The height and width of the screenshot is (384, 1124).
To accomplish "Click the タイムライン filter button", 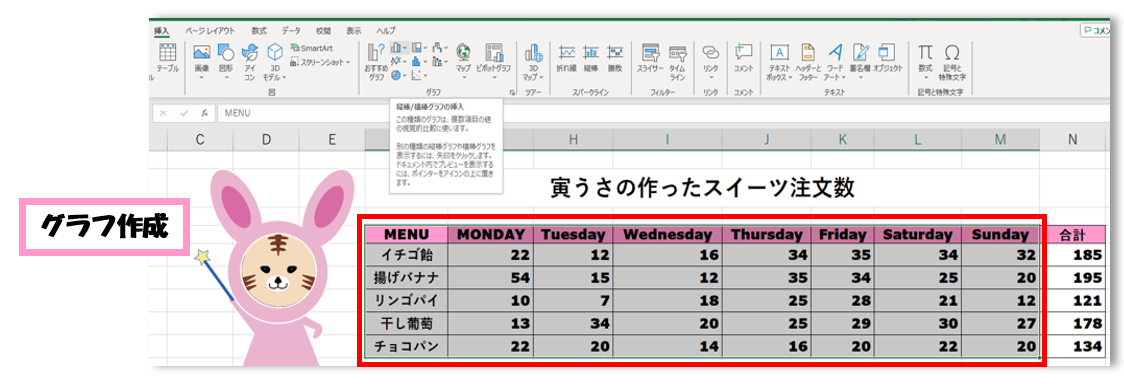I will click(x=677, y=63).
